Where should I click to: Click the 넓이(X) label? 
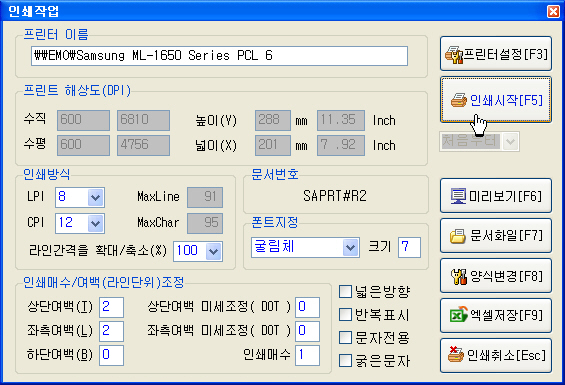pos(216,146)
